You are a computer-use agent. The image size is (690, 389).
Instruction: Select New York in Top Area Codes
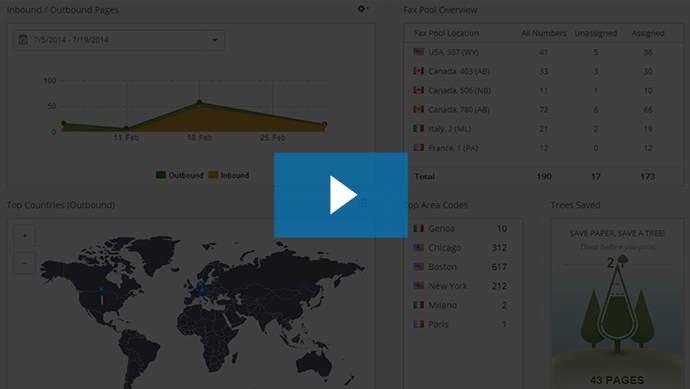click(448, 286)
